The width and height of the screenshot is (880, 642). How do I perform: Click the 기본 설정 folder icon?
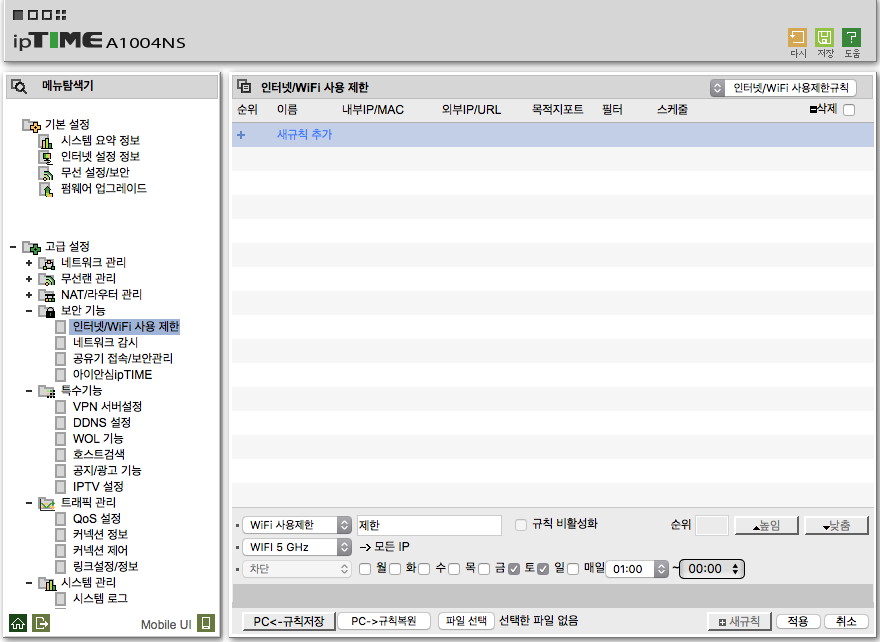31,125
